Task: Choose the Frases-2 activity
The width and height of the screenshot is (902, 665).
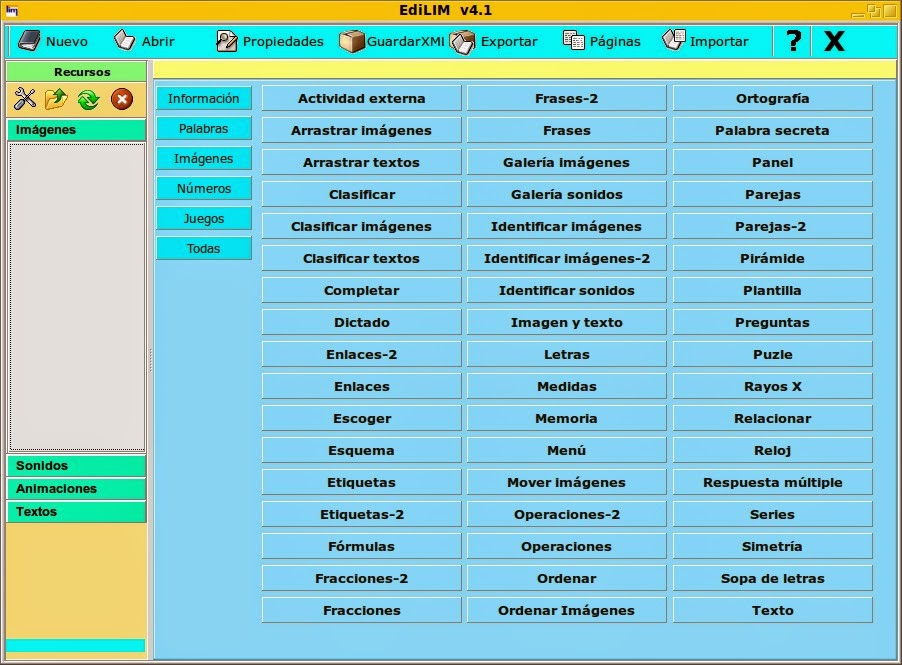Action: 567,98
